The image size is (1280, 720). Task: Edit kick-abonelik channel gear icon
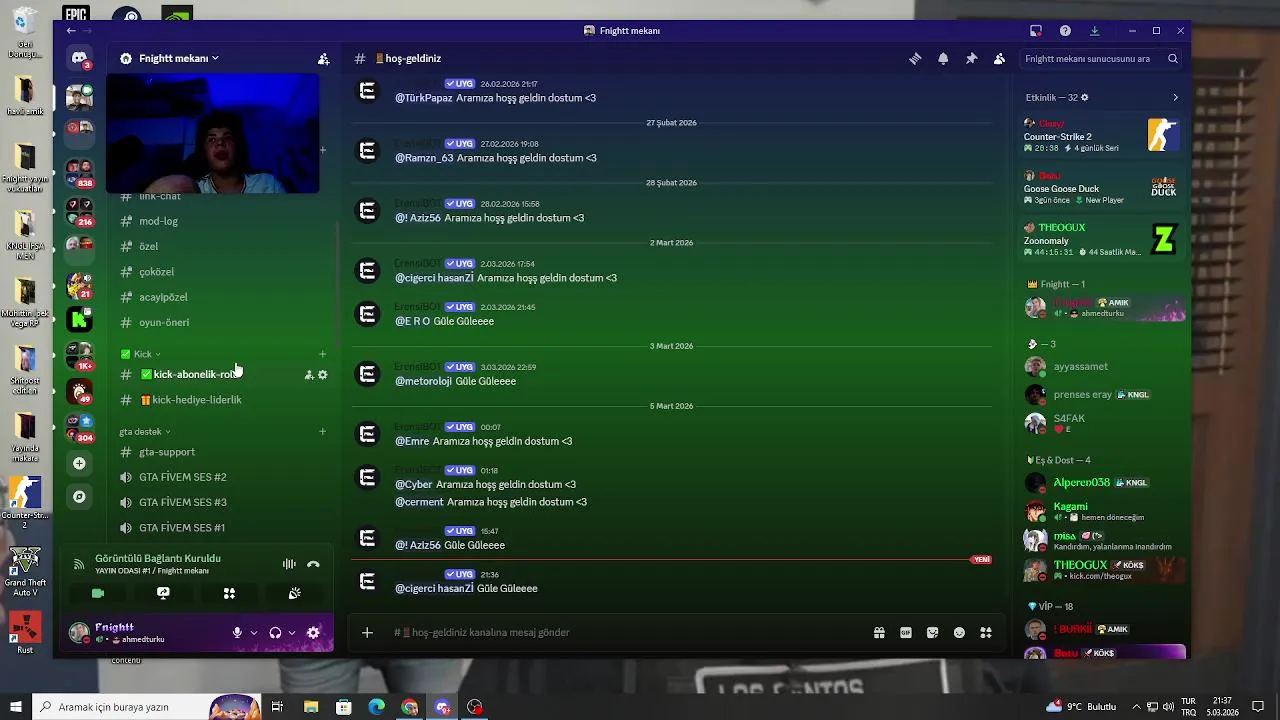pyautogui.click(x=322, y=375)
